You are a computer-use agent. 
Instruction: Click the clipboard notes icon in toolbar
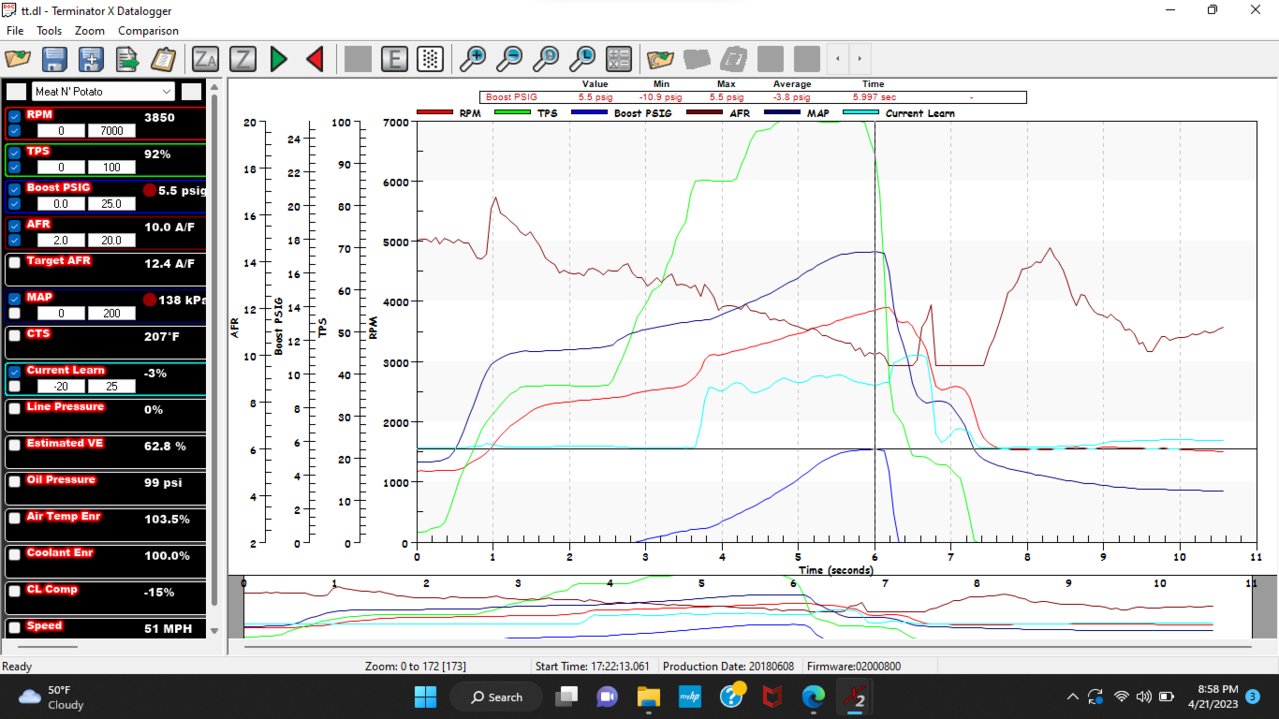pos(163,59)
